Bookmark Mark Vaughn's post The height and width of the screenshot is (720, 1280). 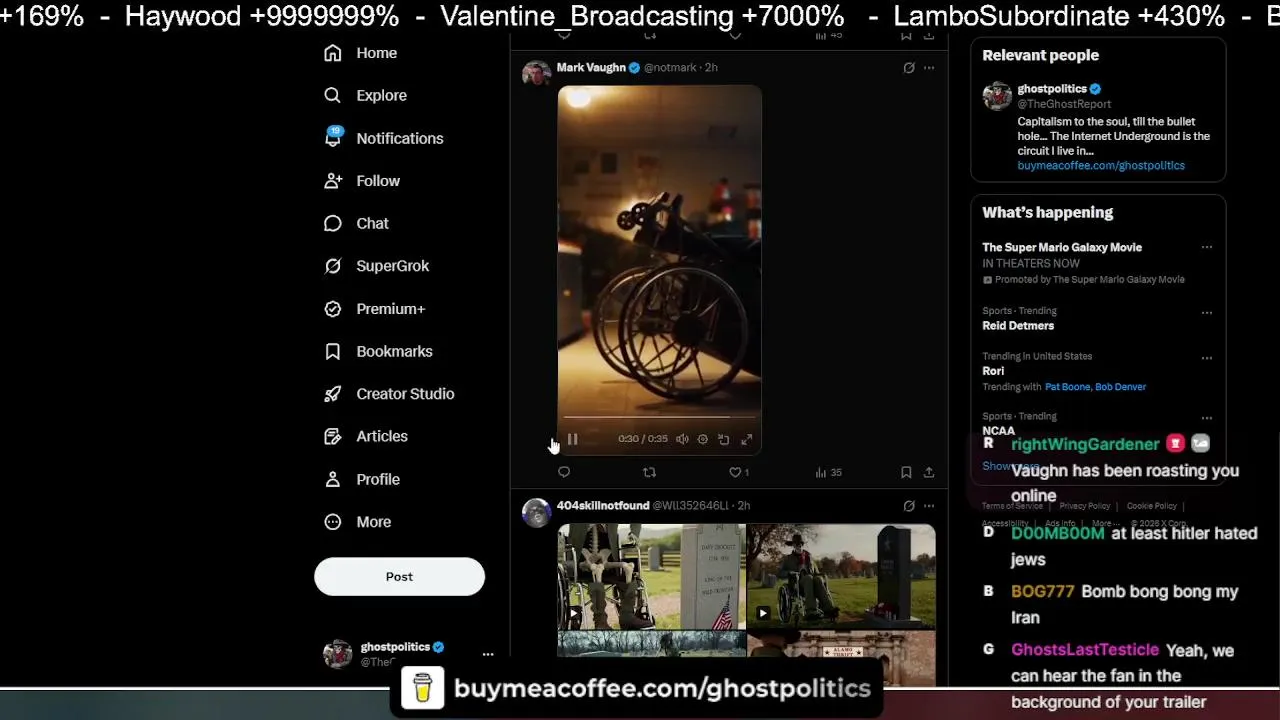(906, 472)
